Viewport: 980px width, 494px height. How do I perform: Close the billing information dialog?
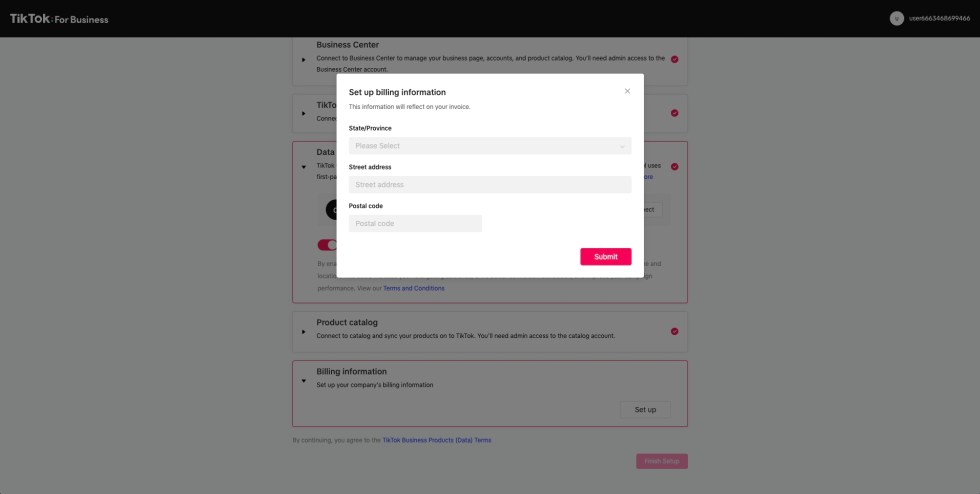[x=627, y=91]
